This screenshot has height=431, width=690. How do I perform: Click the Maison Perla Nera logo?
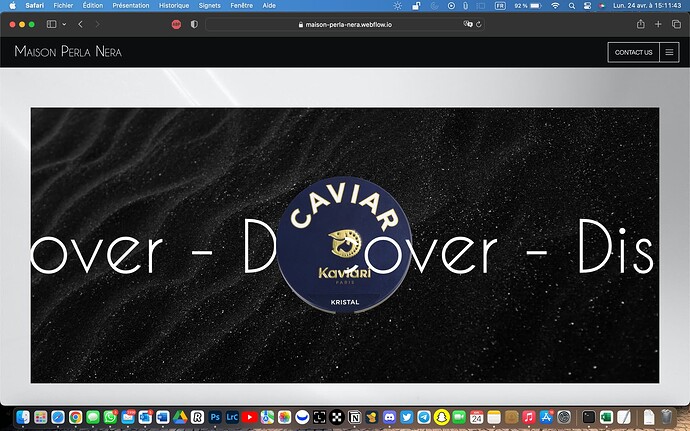coord(68,52)
